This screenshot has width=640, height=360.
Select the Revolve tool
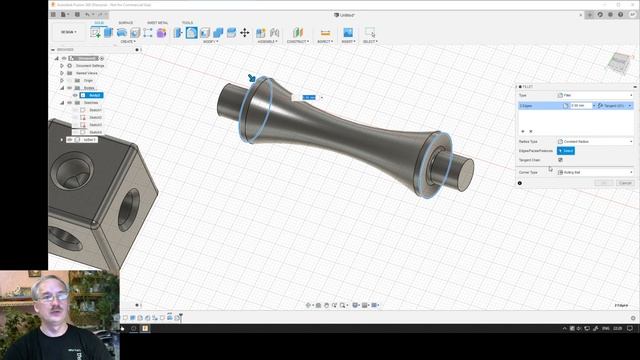122,33
